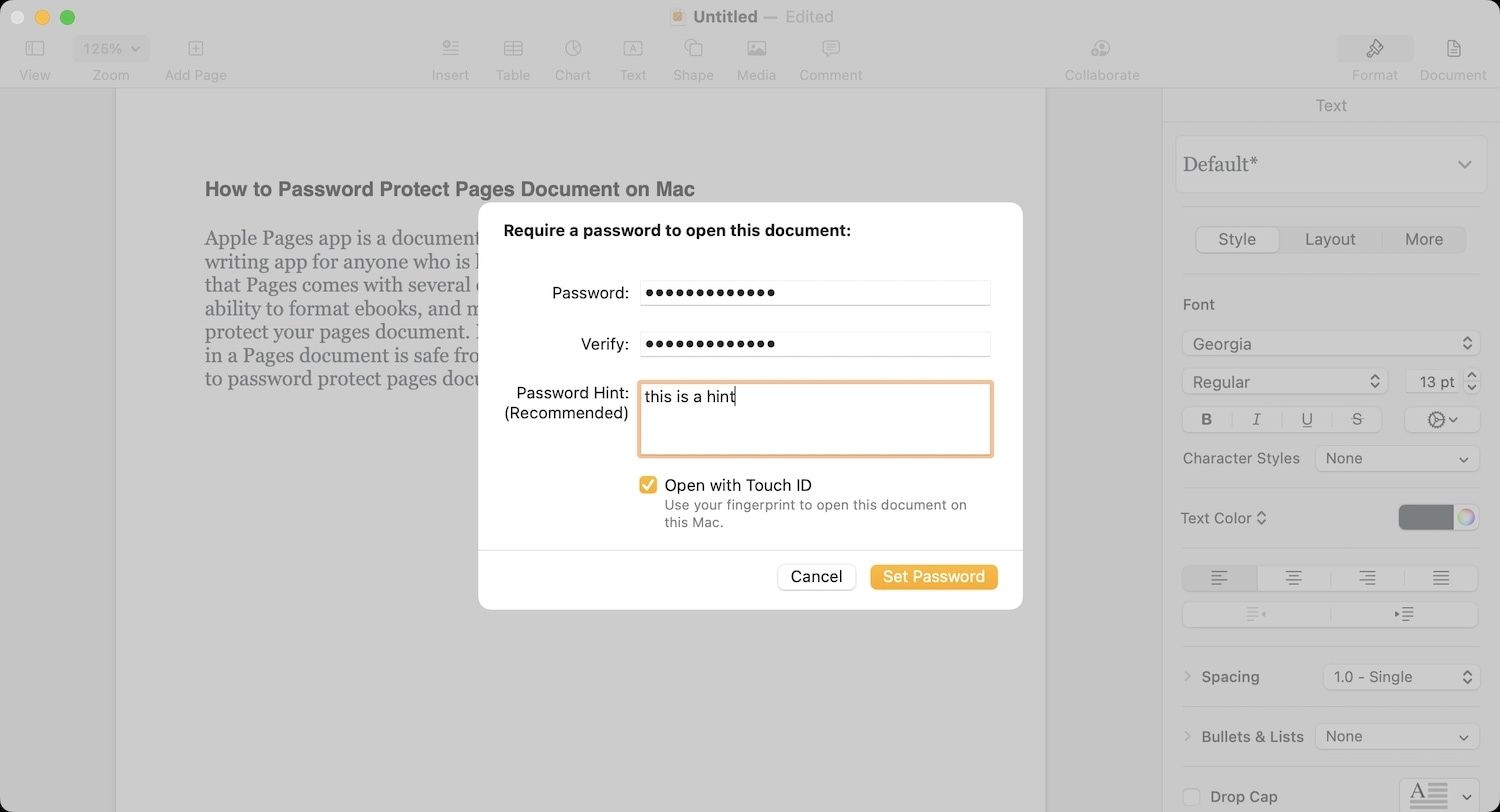Open the Character Styles dropdown
This screenshot has width=1500, height=812.
click(x=1397, y=458)
